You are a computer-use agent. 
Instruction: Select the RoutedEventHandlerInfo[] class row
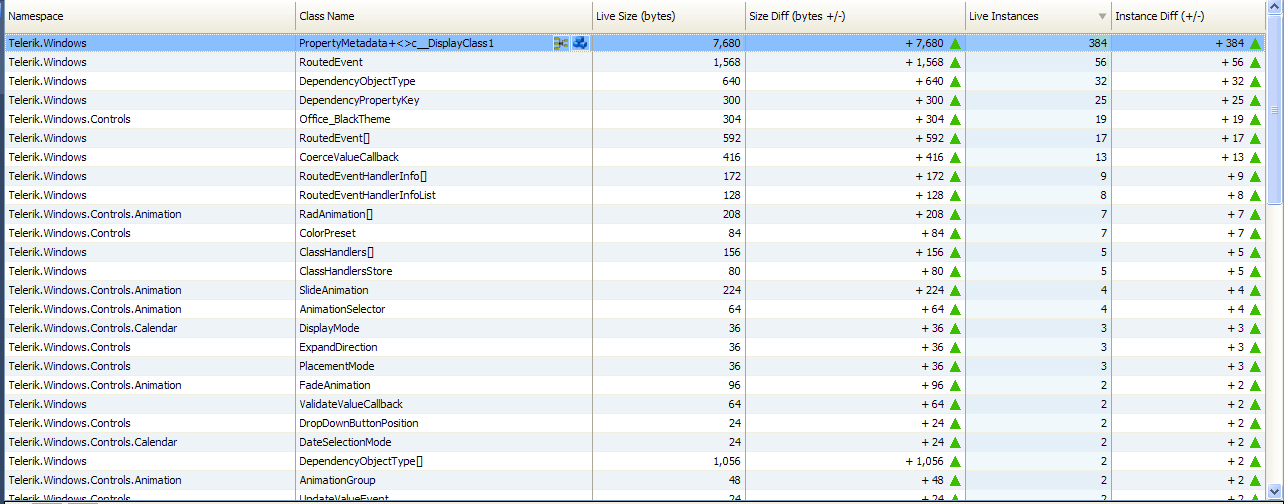[634, 177]
